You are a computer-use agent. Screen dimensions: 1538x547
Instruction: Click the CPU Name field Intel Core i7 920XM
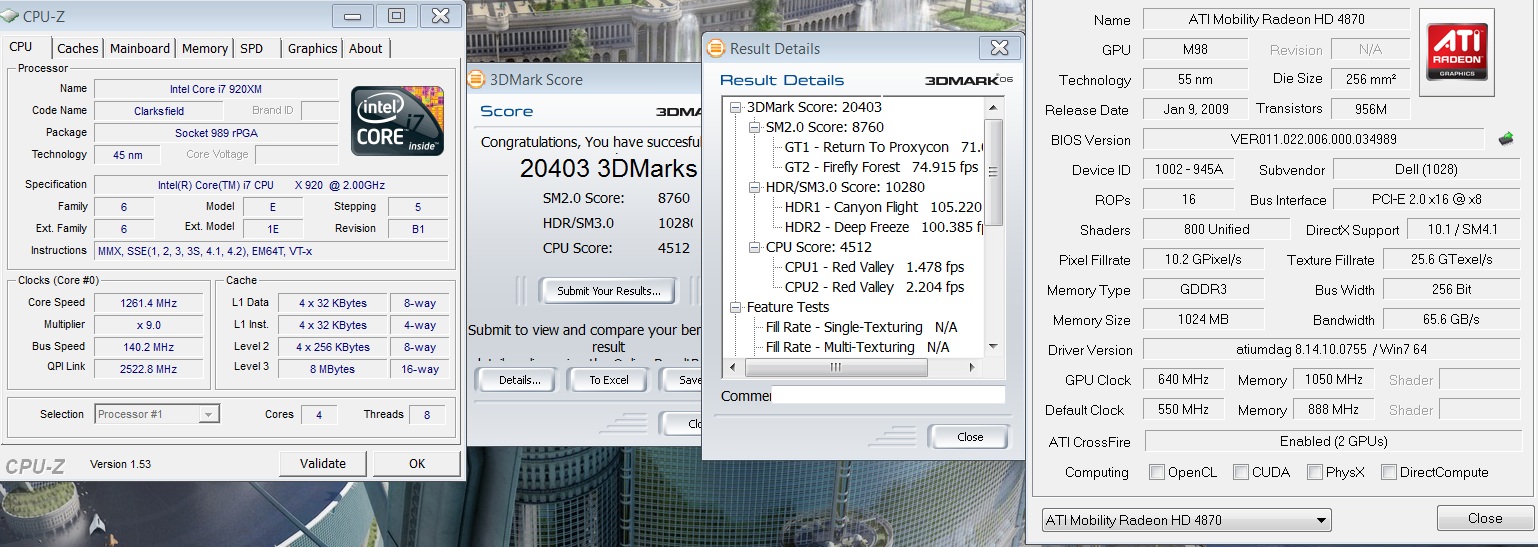tap(216, 88)
